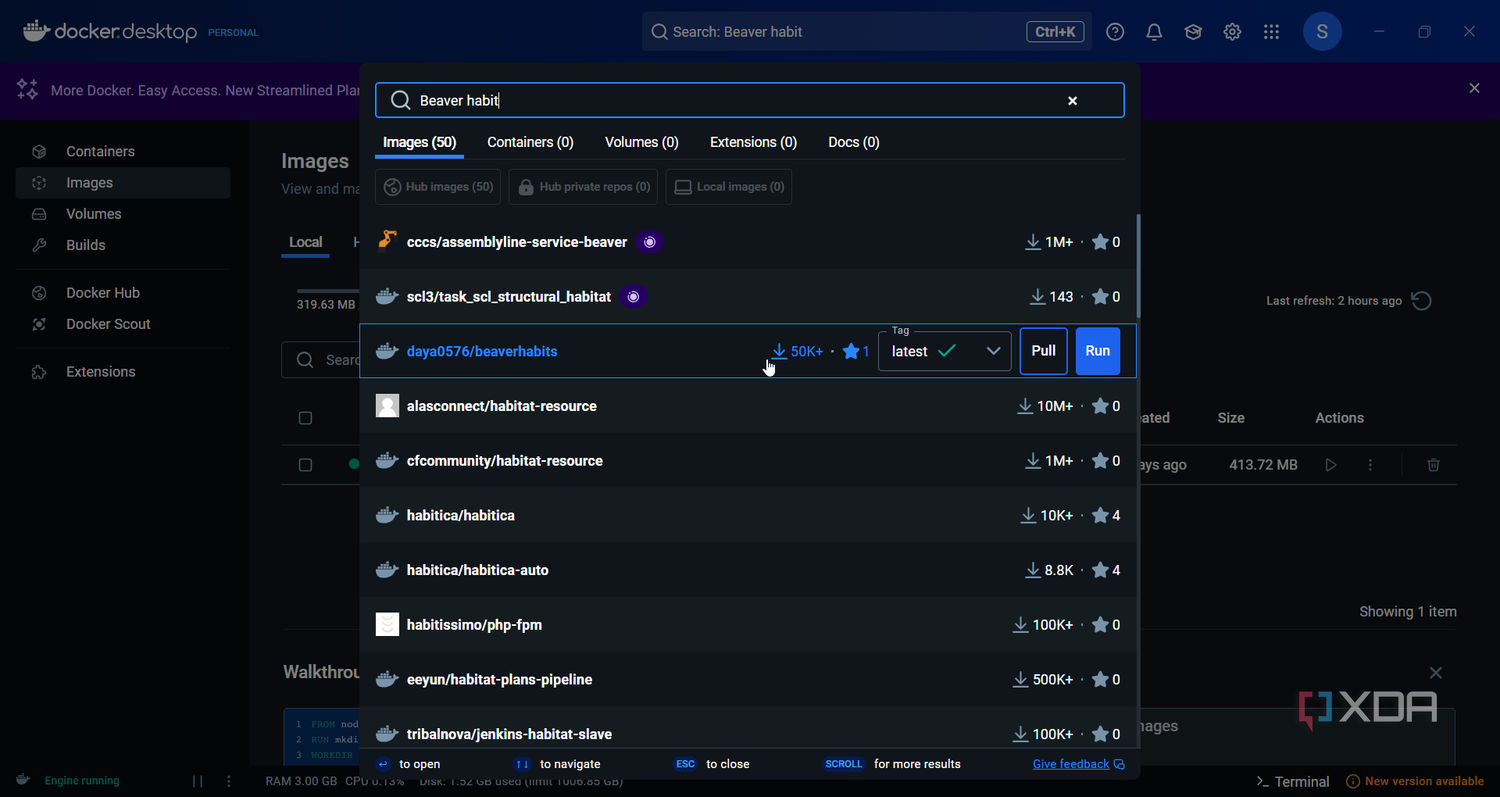Run the daya0576/beaverhabits image
The height and width of the screenshot is (797, 1500).
pyautogui.click(x=1098, y=351)
